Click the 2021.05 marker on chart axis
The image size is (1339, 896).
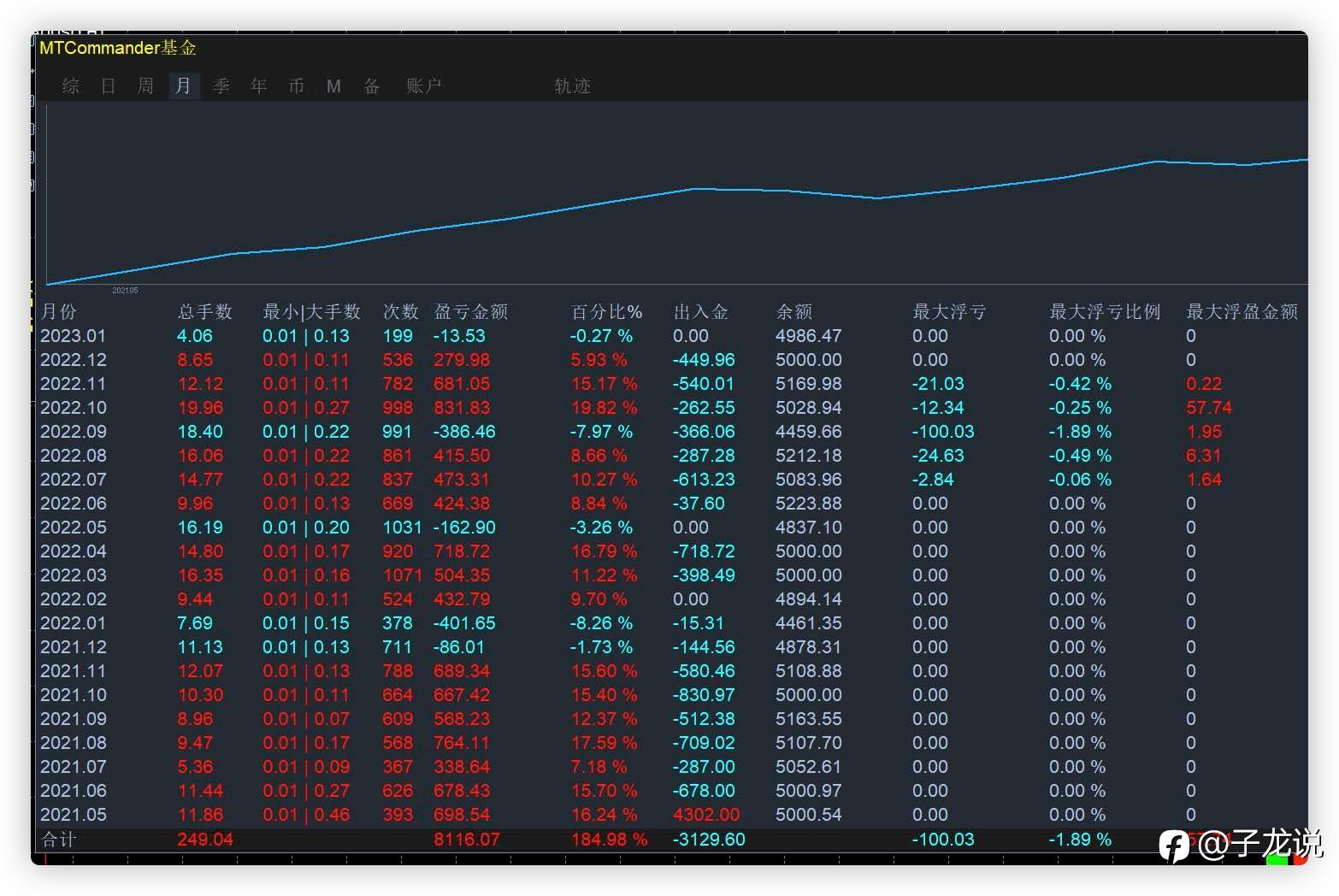pyautogui.click(x=125, y=291)
